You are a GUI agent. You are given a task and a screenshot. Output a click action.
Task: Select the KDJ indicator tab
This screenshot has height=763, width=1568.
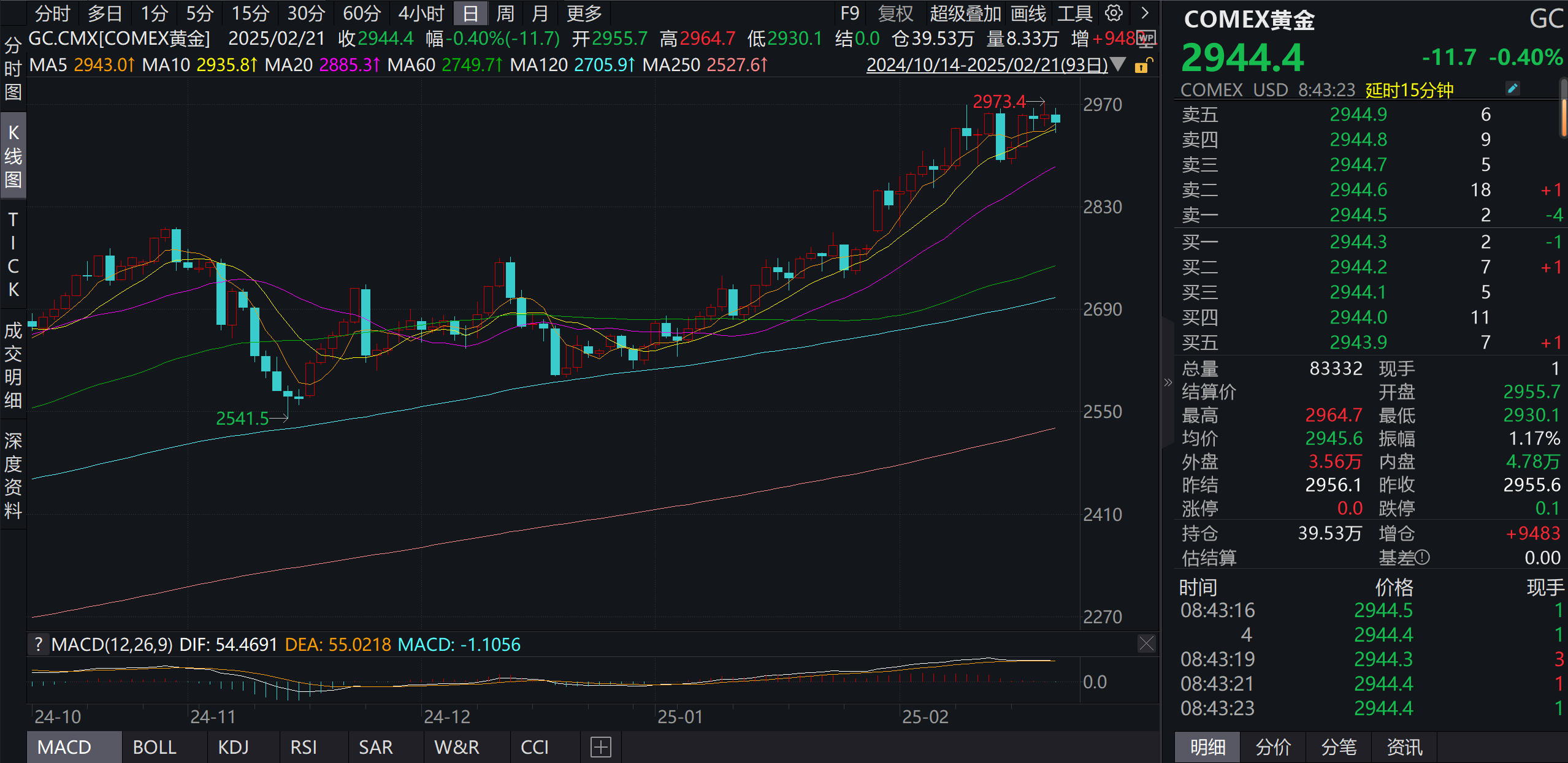[x=233, y=747]
